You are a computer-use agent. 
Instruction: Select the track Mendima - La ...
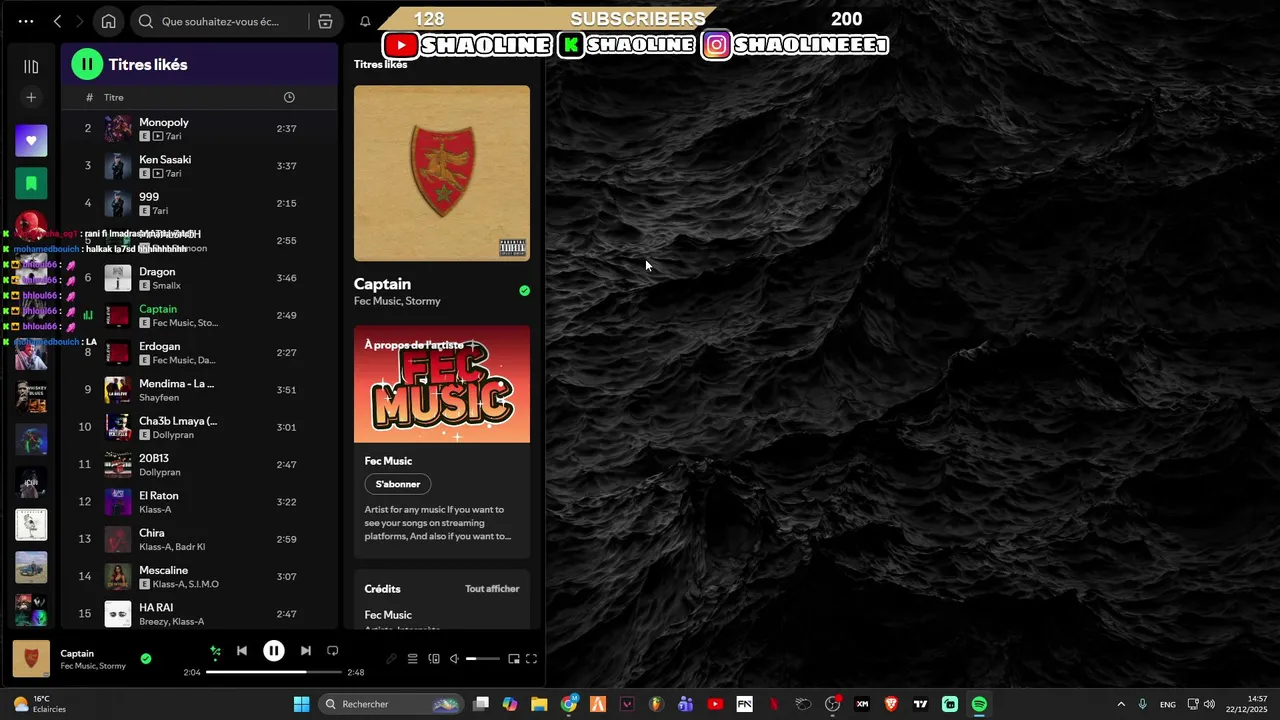pyautogui.click(x=200, y=390)
